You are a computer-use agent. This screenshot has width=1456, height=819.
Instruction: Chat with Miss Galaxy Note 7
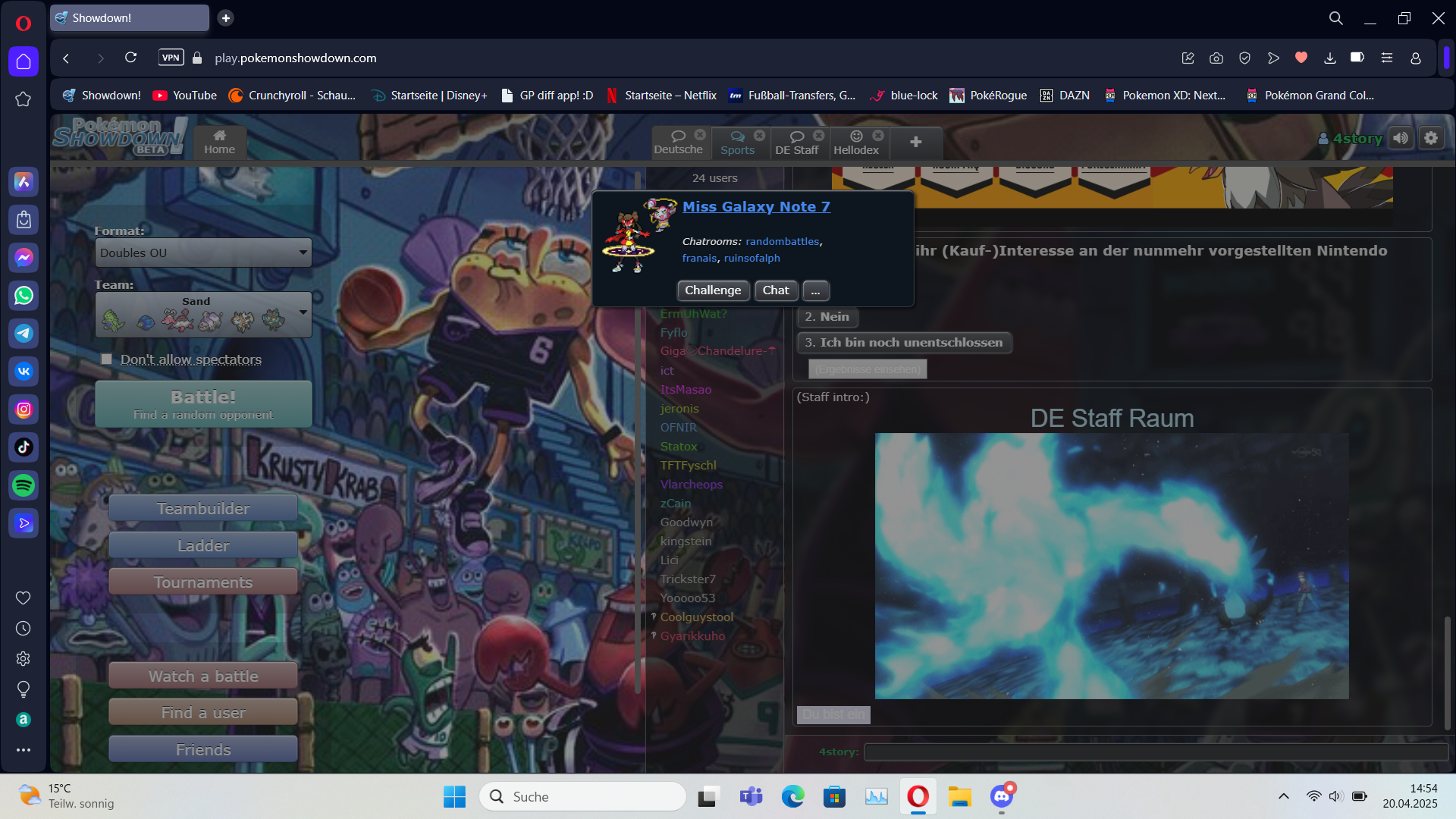coord(776,290)
